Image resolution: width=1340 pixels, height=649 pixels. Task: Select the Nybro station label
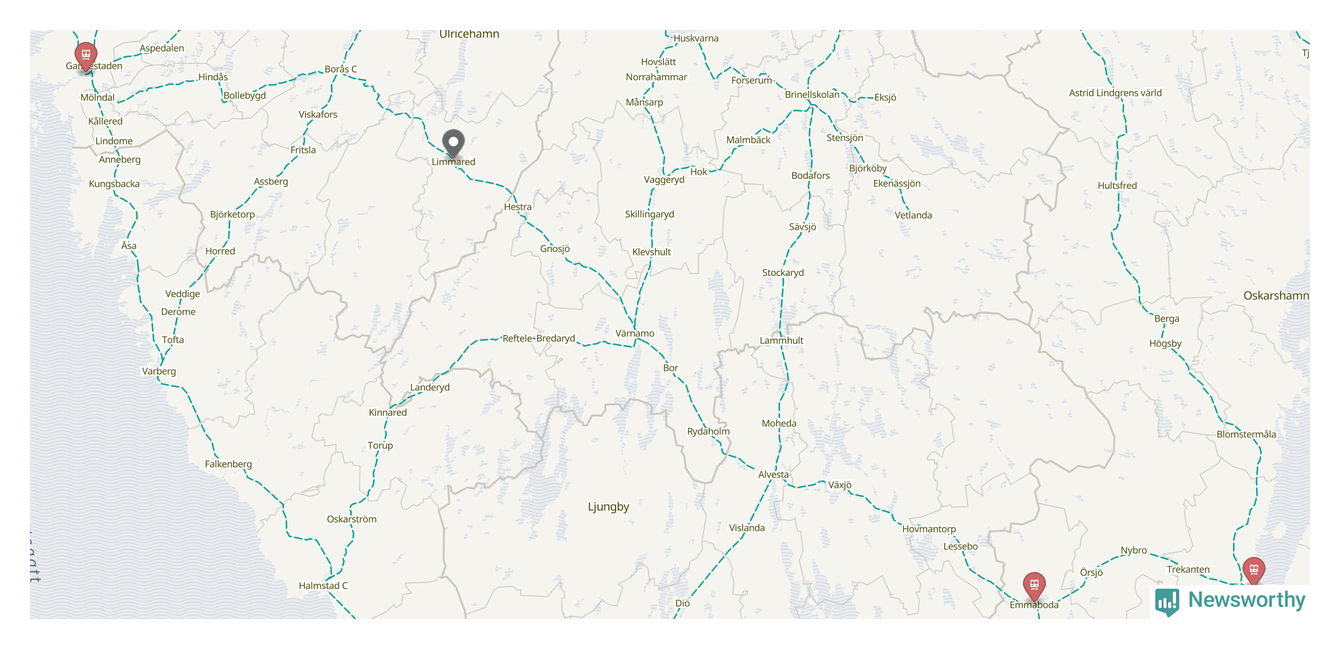point(1134,551)
